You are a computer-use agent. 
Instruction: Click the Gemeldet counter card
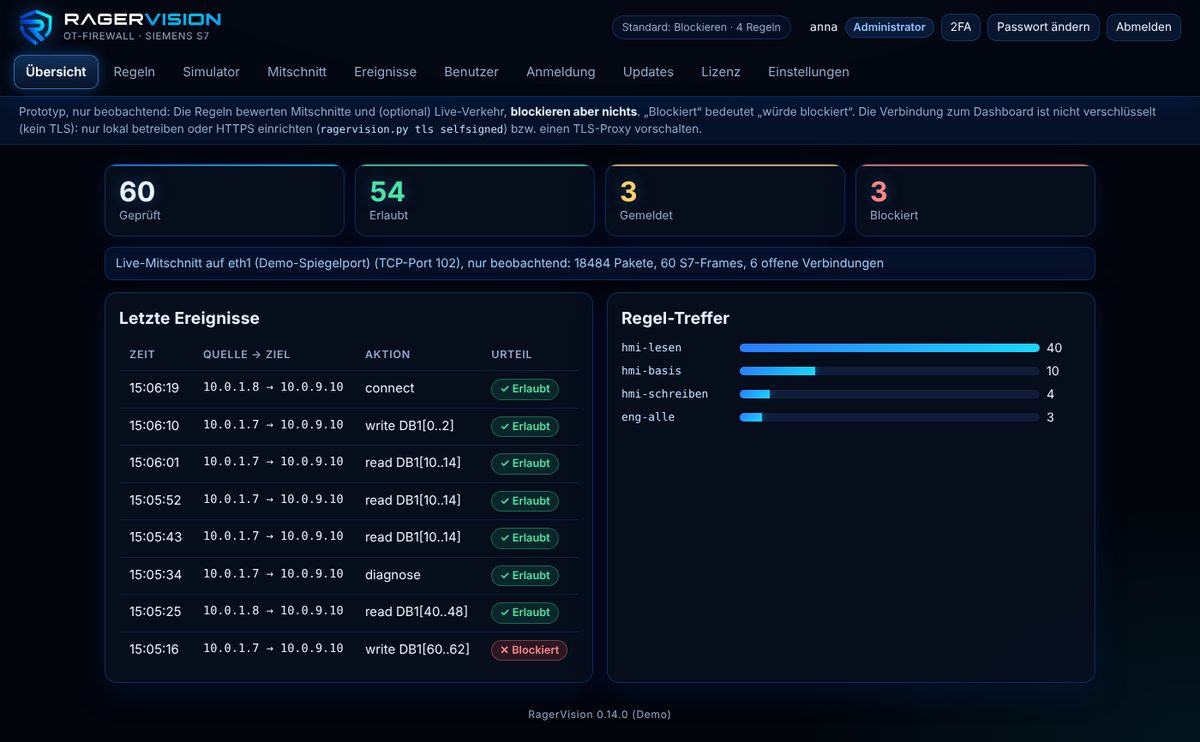click(725, 200)
